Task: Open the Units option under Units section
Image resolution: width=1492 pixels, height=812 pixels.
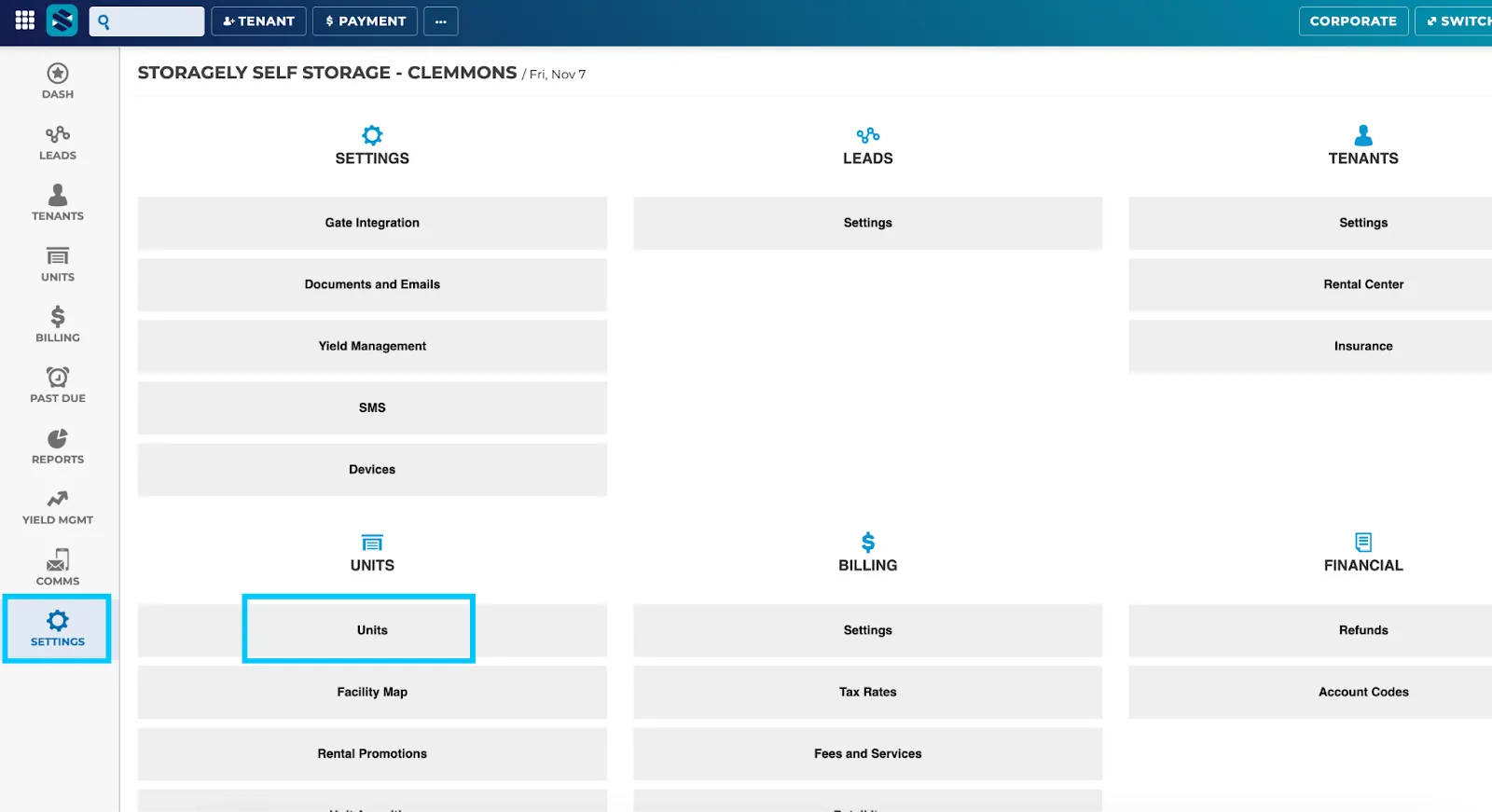Action: (x=372, y=630)
